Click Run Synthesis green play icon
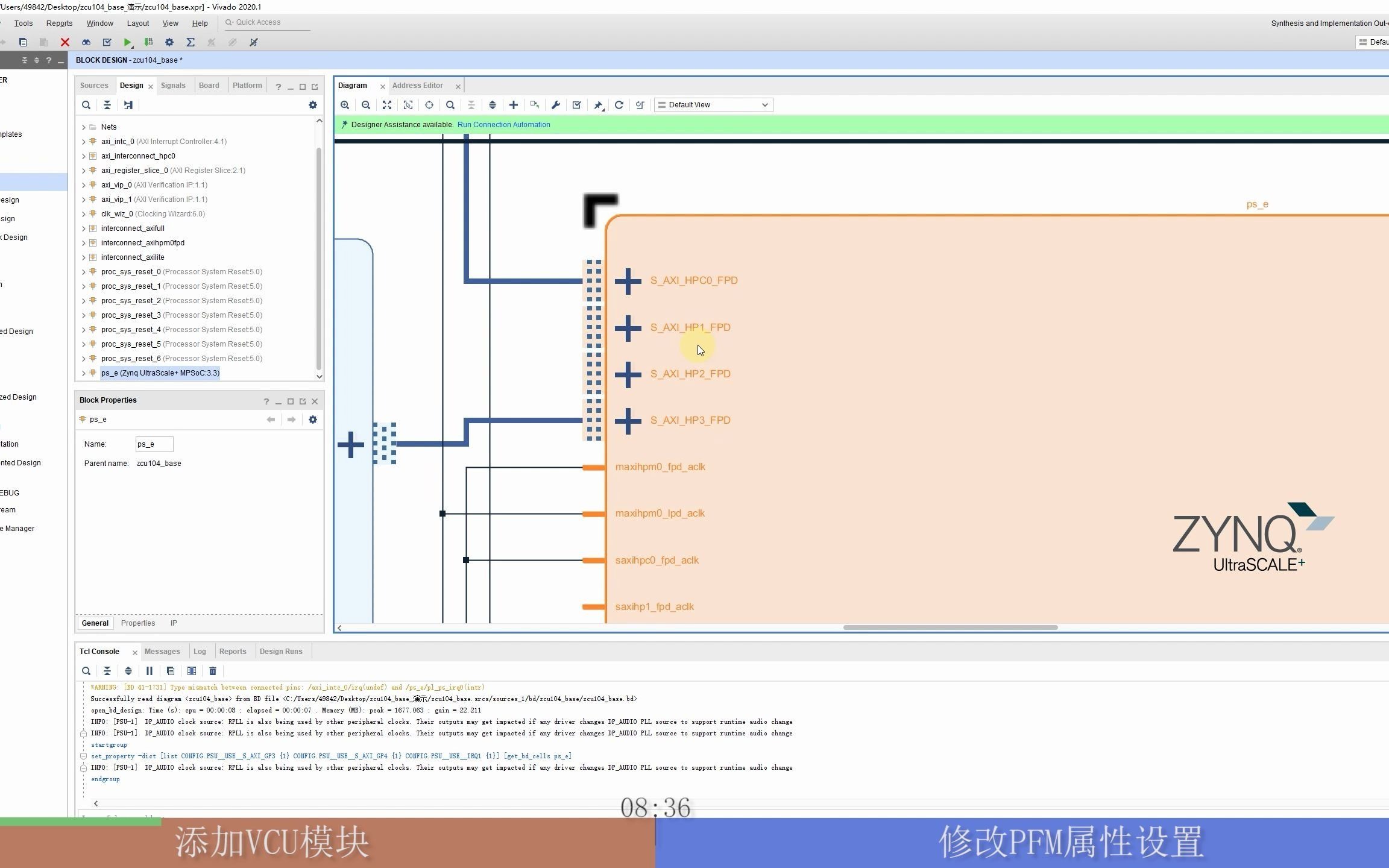Screen dimensions: 1389x868 tap(127, 42)
